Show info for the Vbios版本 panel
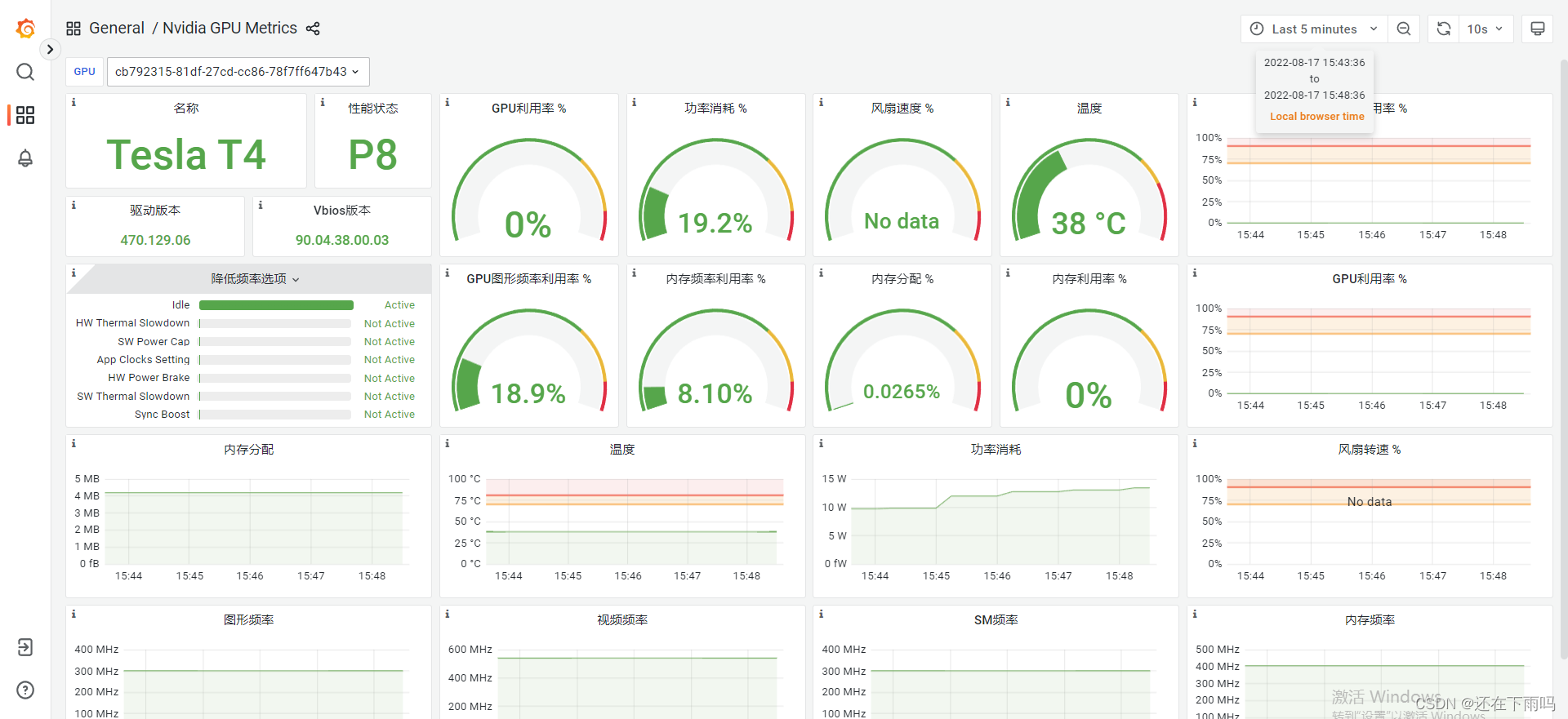 (x=261, y=205)
